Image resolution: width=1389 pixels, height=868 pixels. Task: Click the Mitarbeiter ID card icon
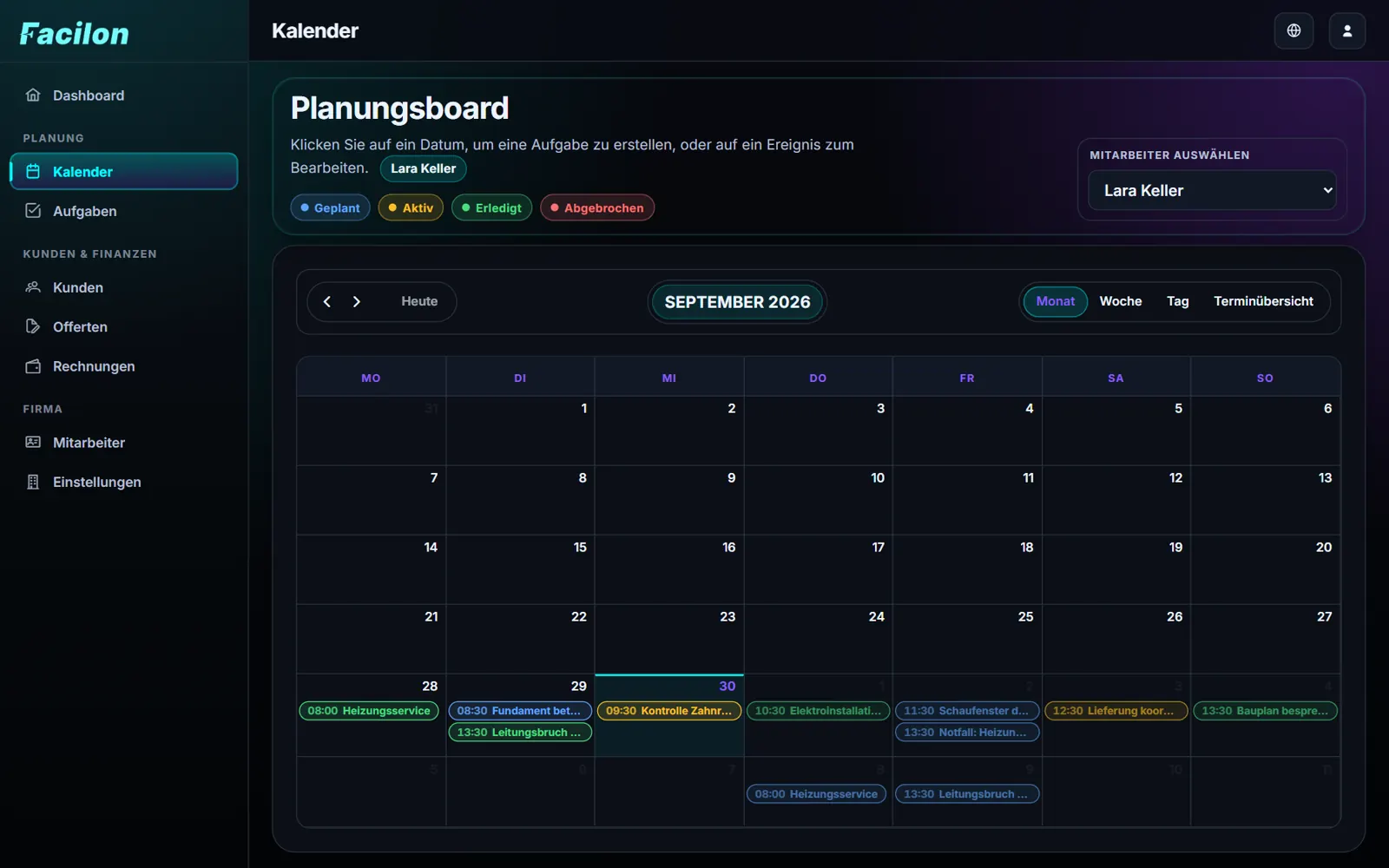click(x=33, y=443)
